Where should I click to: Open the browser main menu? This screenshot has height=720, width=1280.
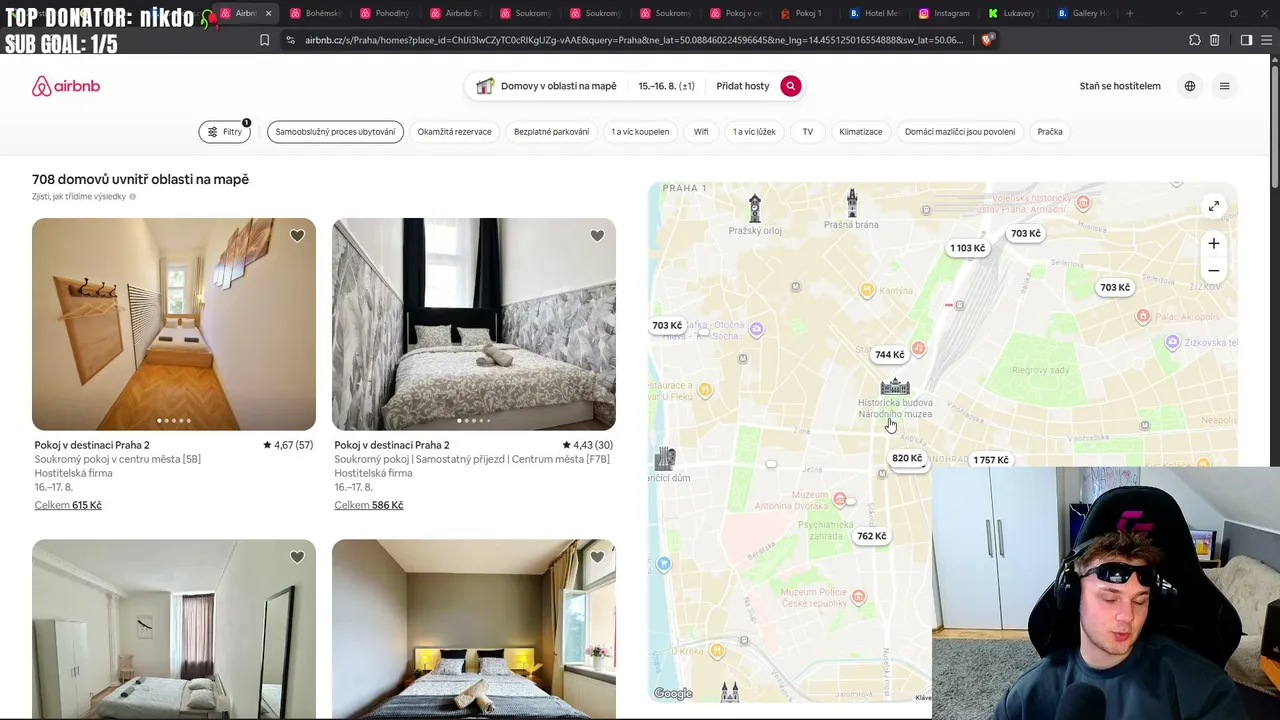pyautogui.click(x=1267, y=40)
